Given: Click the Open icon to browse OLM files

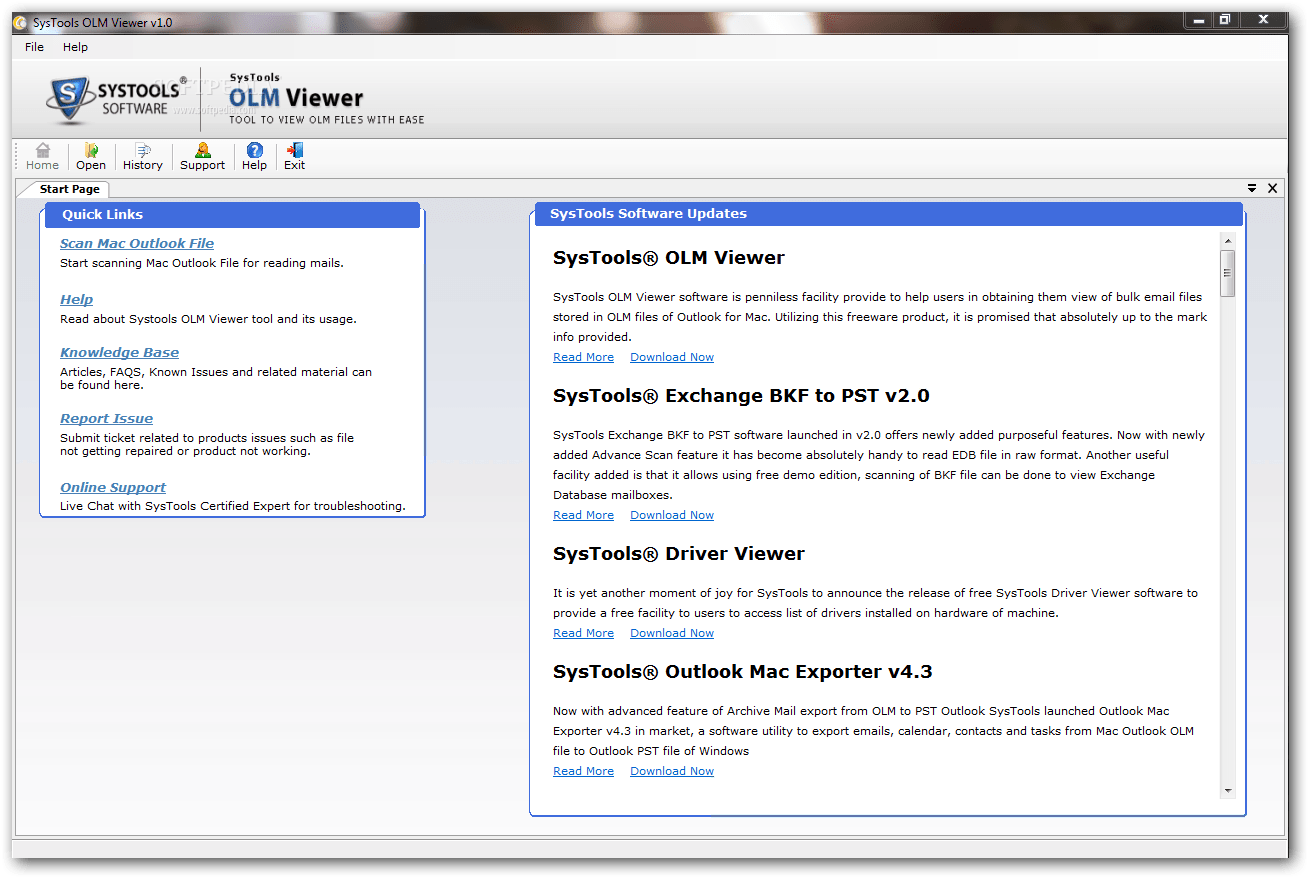Looking at the screenshot, I should pos(90,156).
